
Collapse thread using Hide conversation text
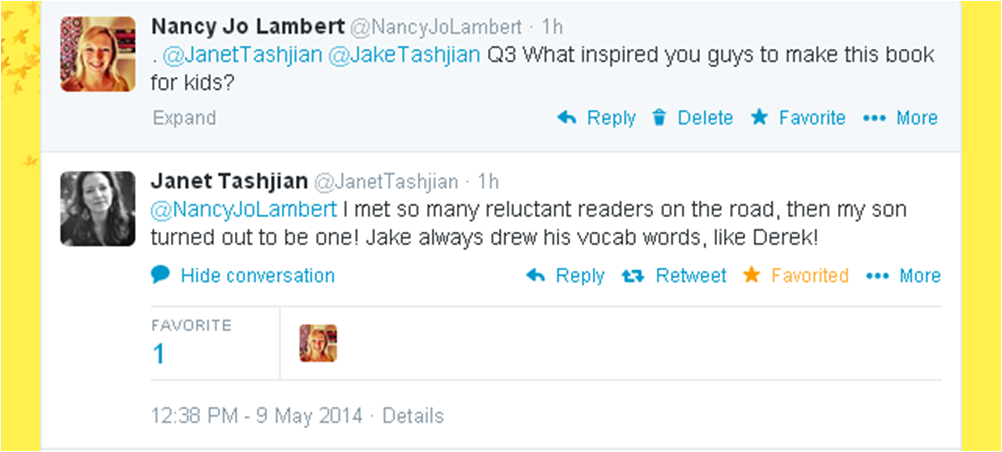tap(258, 276)
